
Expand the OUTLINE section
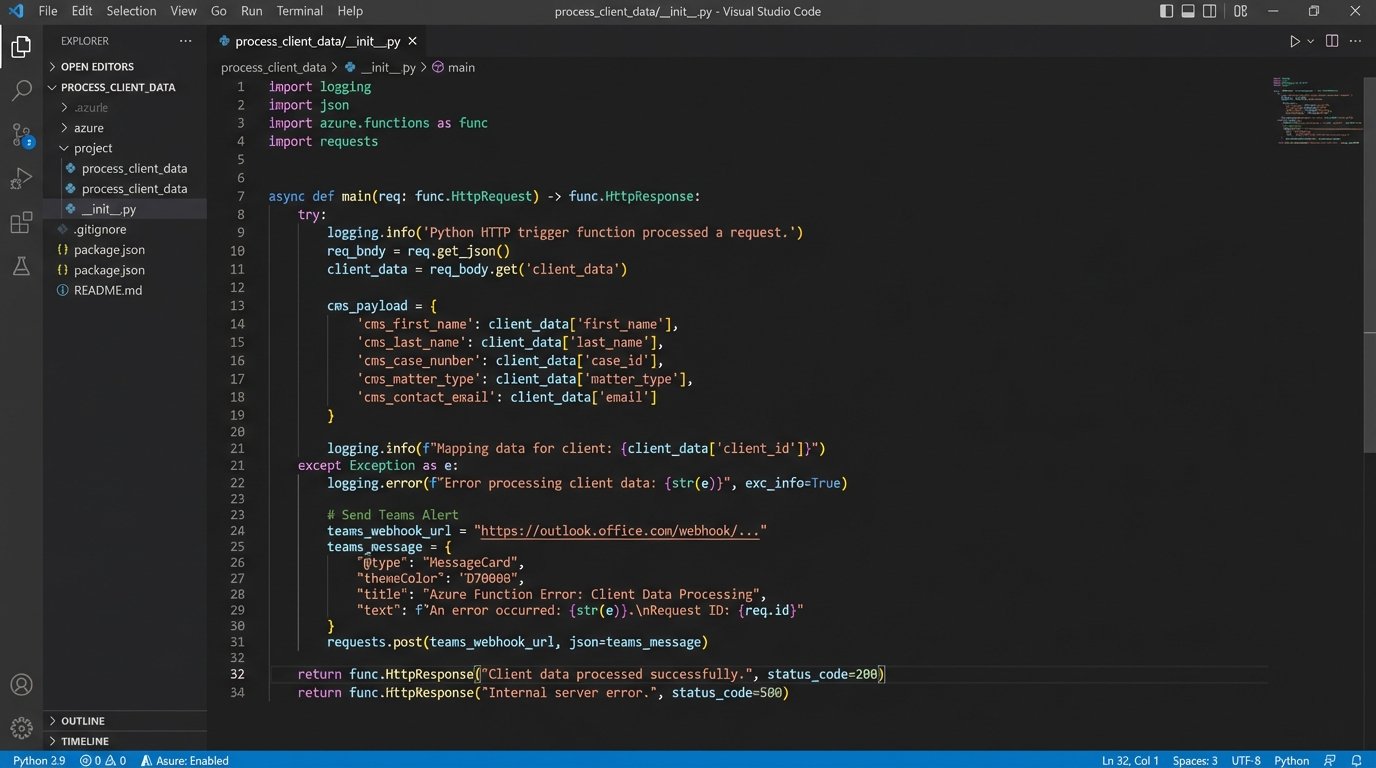84,720
